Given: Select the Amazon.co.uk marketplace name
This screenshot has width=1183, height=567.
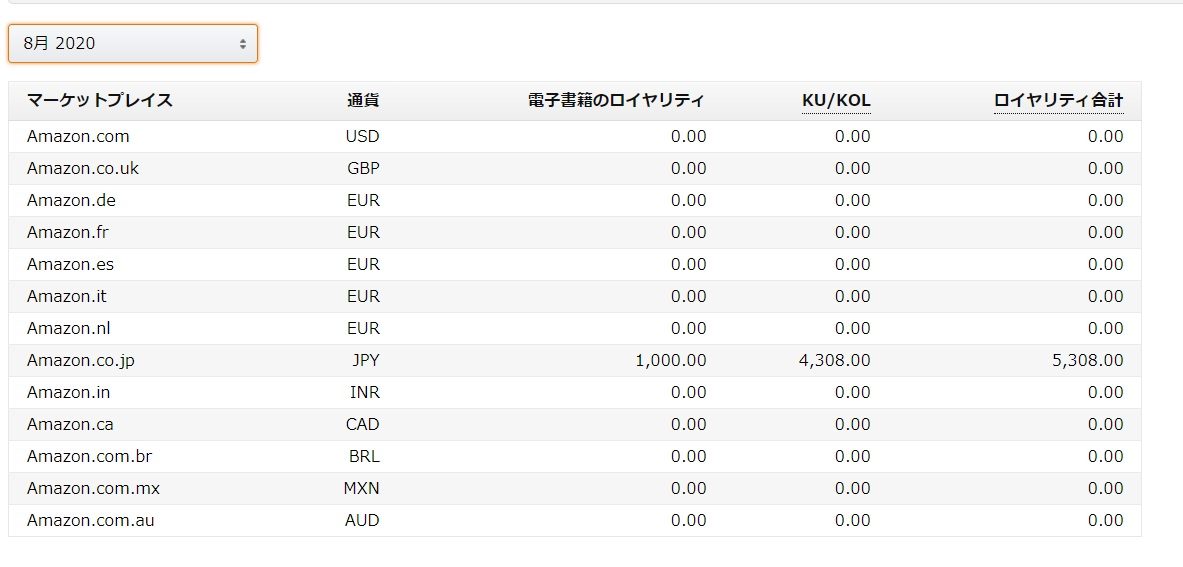Looking at the screenshot, I should point(83,168).
